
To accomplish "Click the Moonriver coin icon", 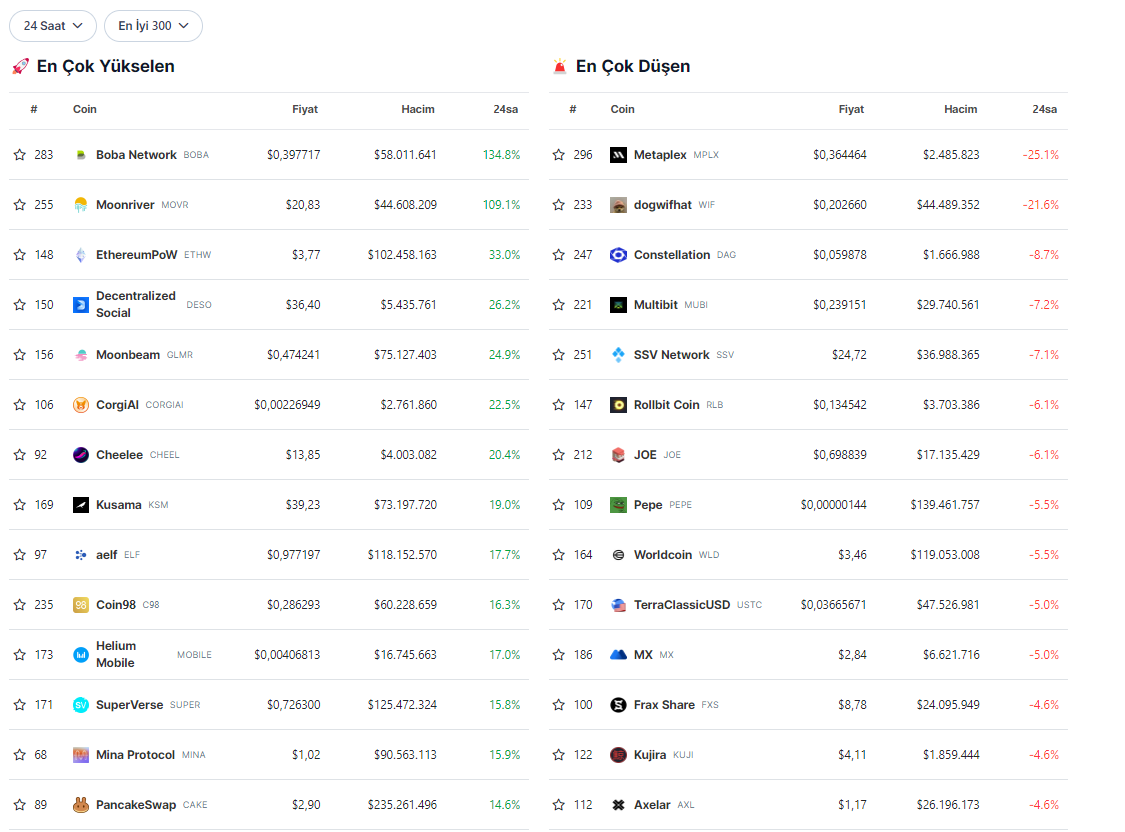I will tap(81, 205).
